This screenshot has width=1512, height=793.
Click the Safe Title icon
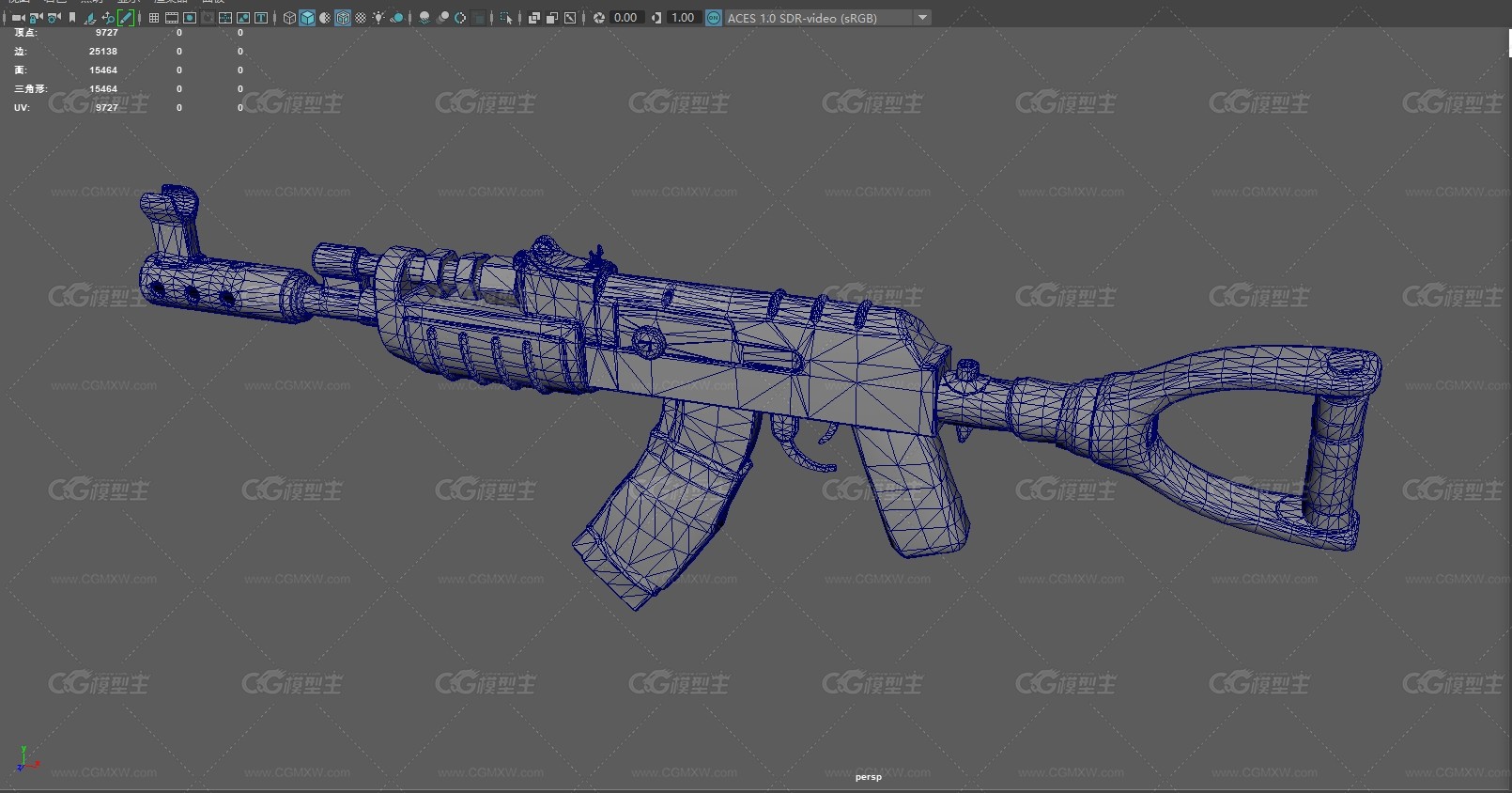coord(261,18)
